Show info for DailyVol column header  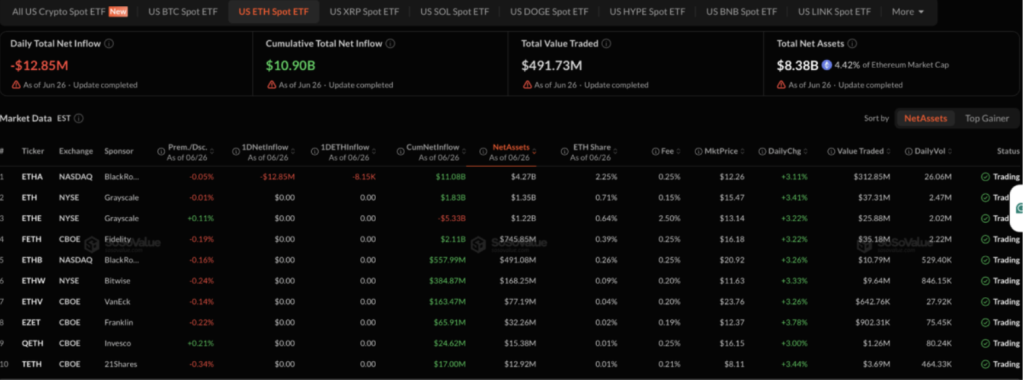point(909,151)
